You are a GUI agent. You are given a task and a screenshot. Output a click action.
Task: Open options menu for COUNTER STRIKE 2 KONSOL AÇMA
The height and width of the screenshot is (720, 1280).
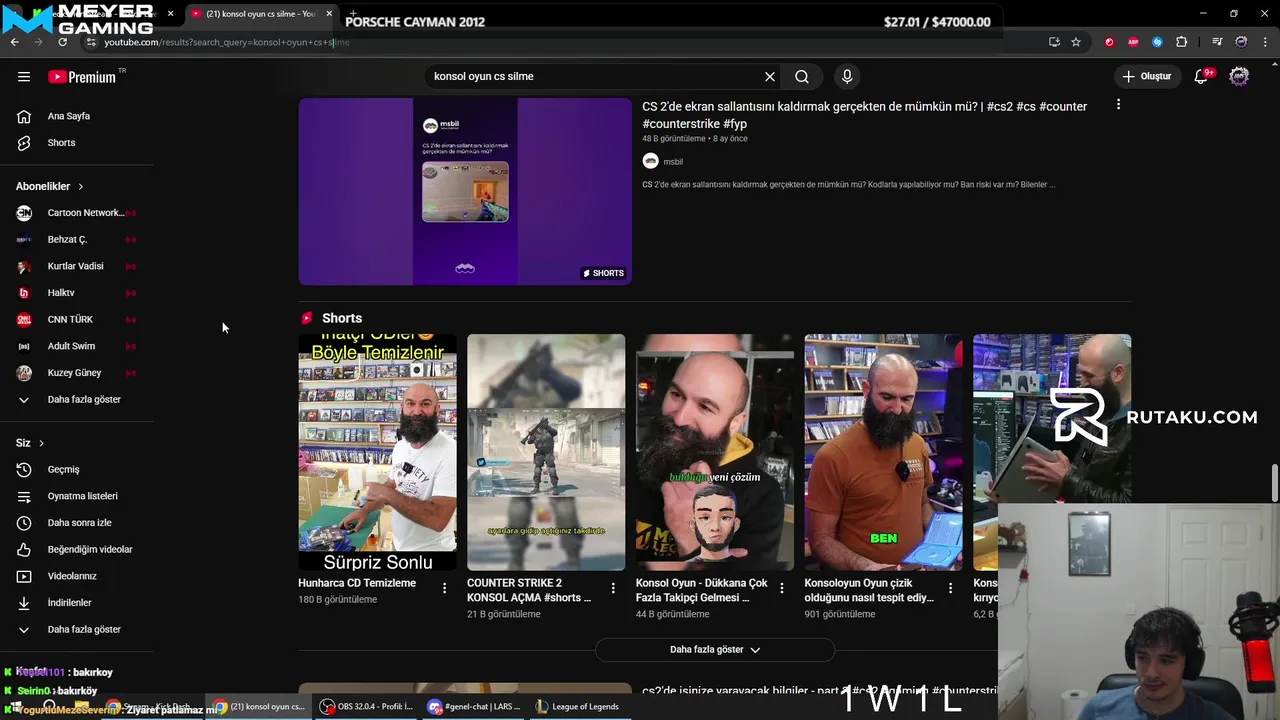613,588
